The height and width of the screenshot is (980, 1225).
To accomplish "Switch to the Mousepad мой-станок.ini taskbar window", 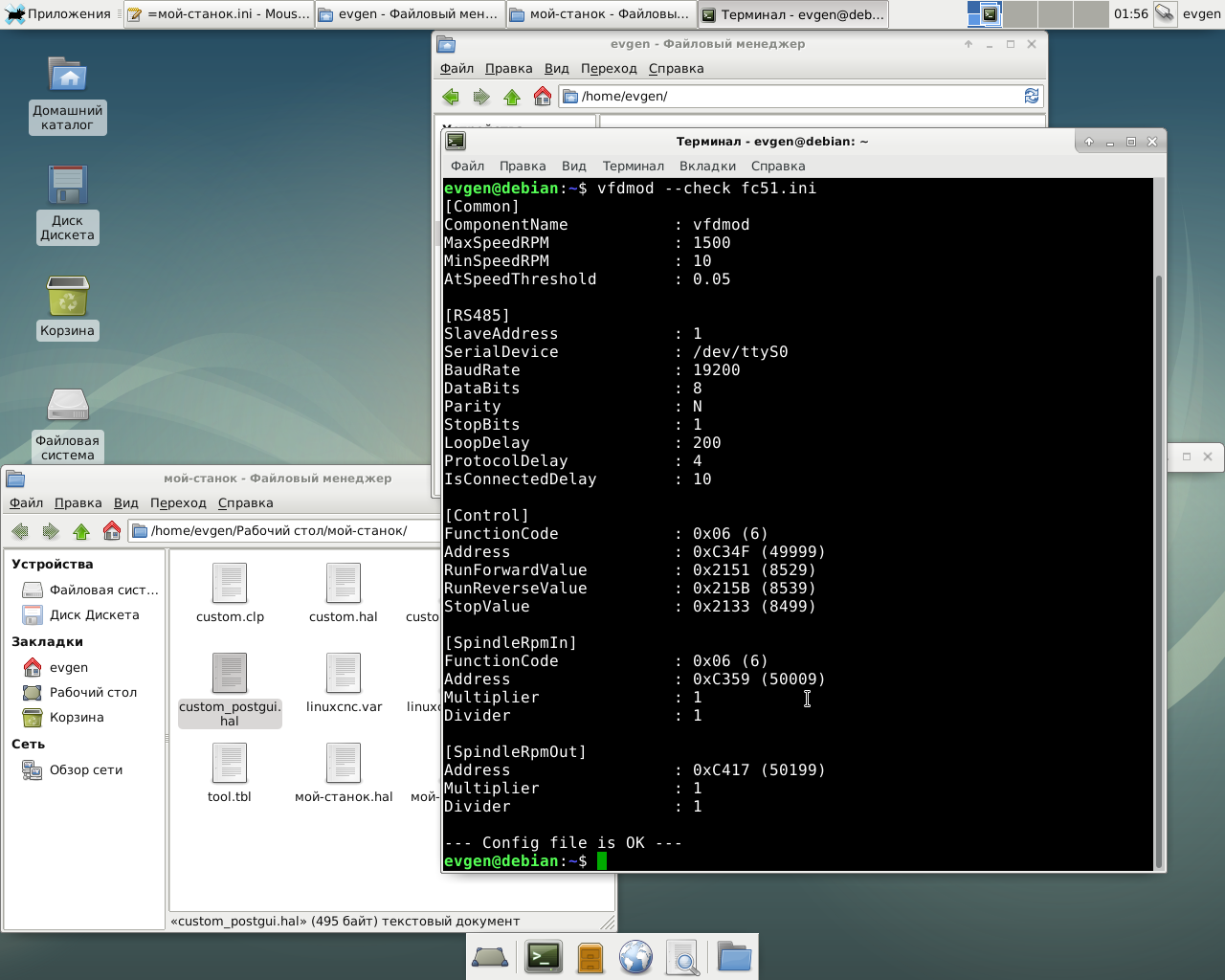I will (x=219, y=14).
